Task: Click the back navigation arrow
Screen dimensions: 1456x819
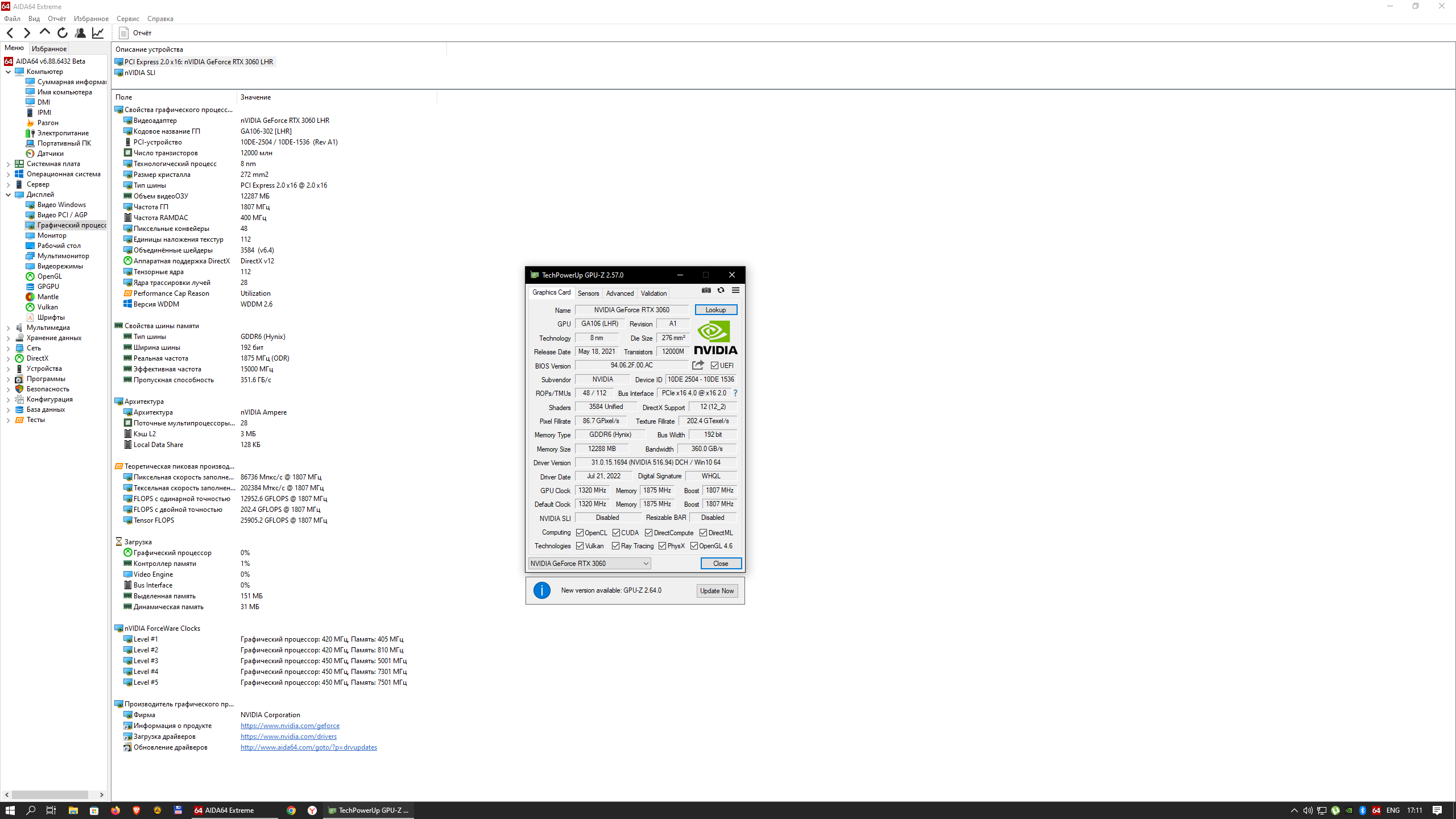Action: pos(10,33)
